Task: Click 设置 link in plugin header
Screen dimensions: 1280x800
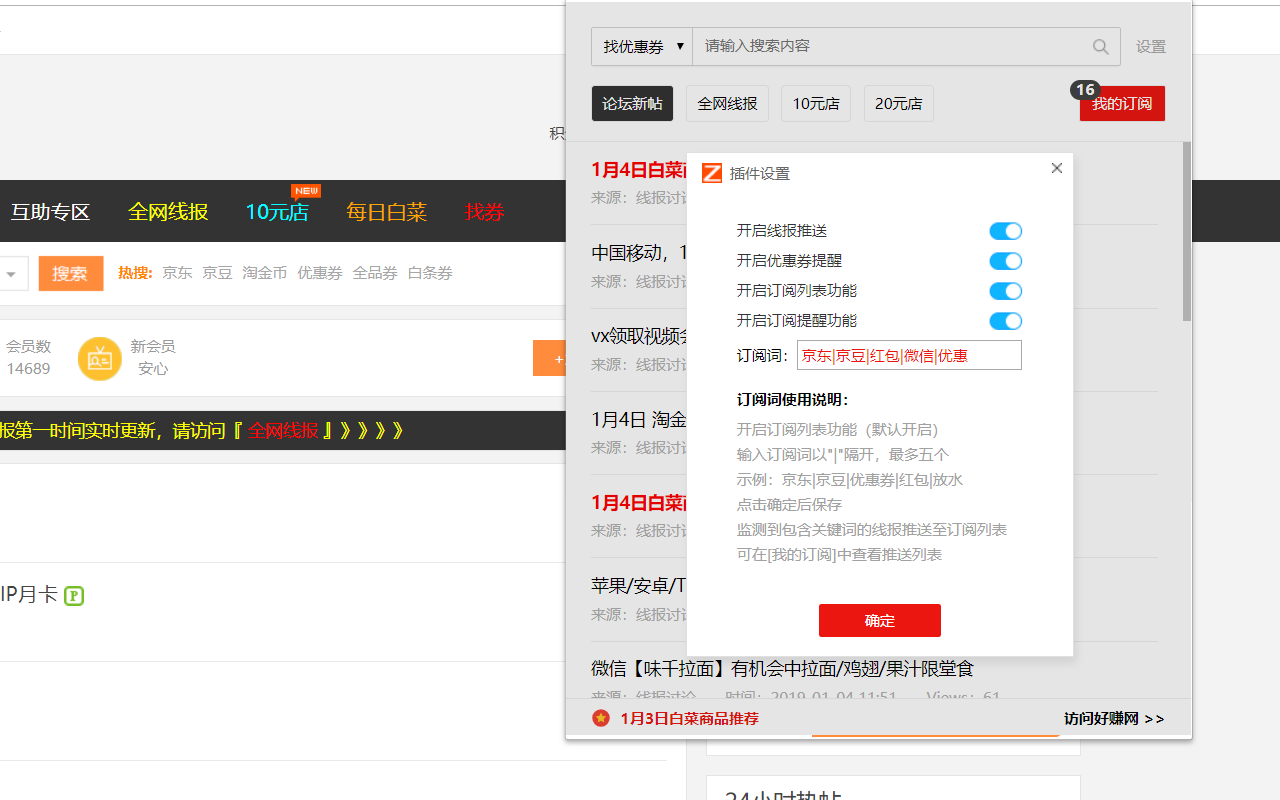Action: [1151, 47]
